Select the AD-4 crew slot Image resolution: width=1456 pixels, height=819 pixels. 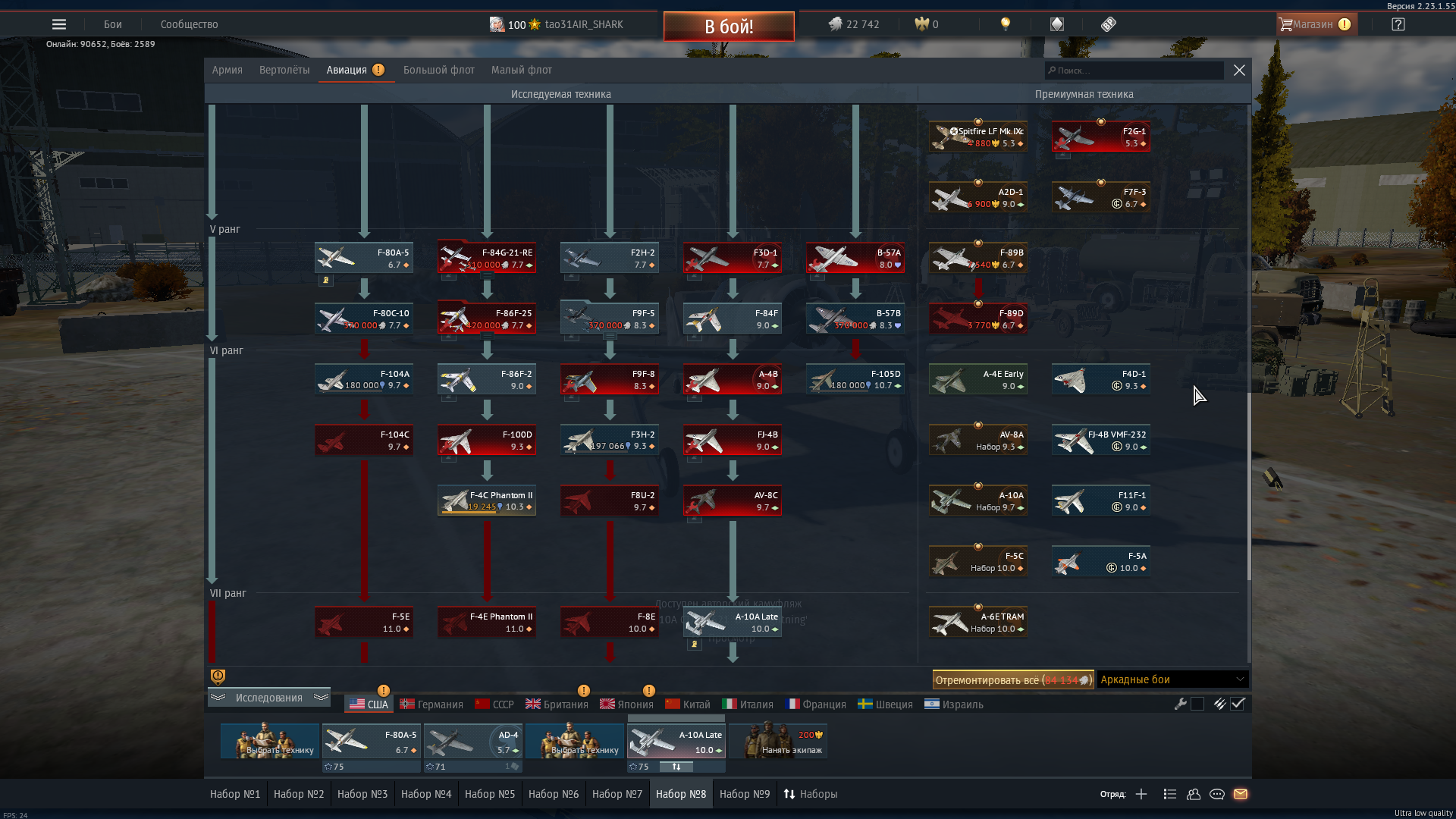point(473,741)
